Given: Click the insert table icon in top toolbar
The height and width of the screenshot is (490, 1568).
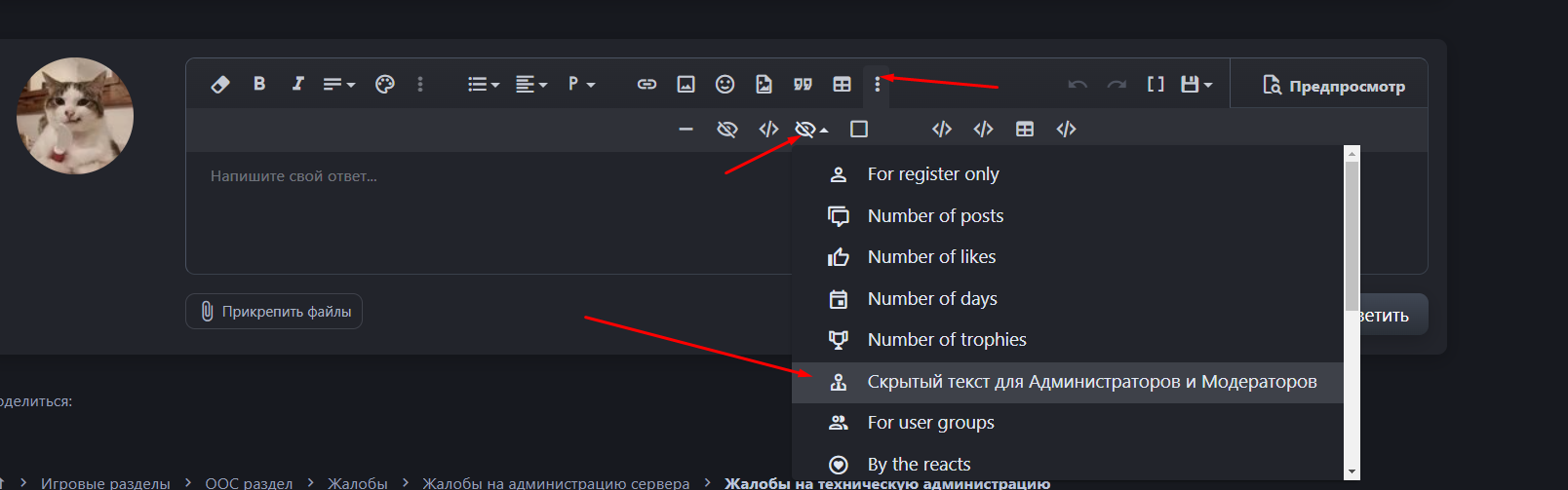Looking at the screenshot, I should tap(842, 85).
